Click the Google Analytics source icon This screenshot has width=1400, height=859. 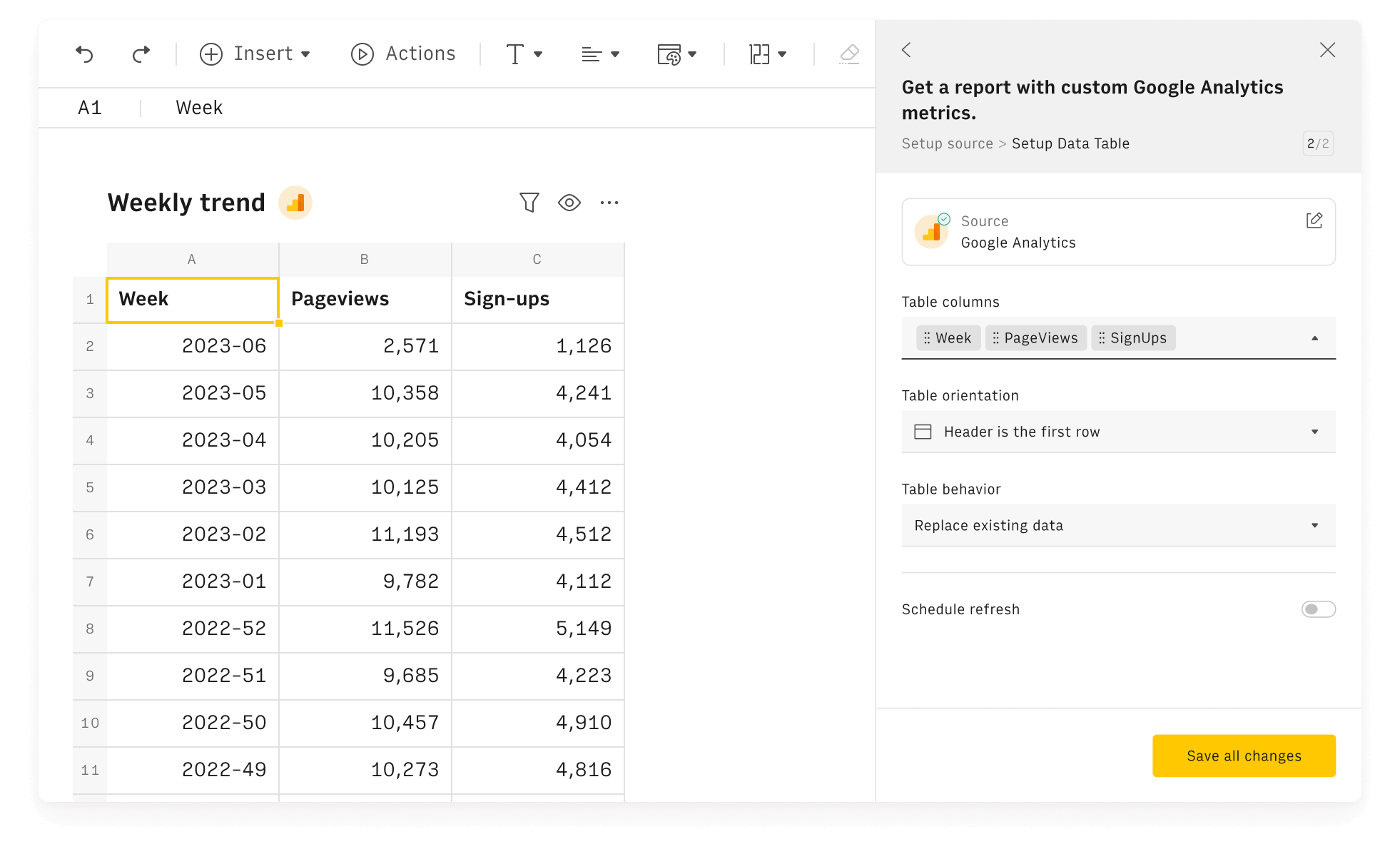pyautogui.click(x=931, y=230)
